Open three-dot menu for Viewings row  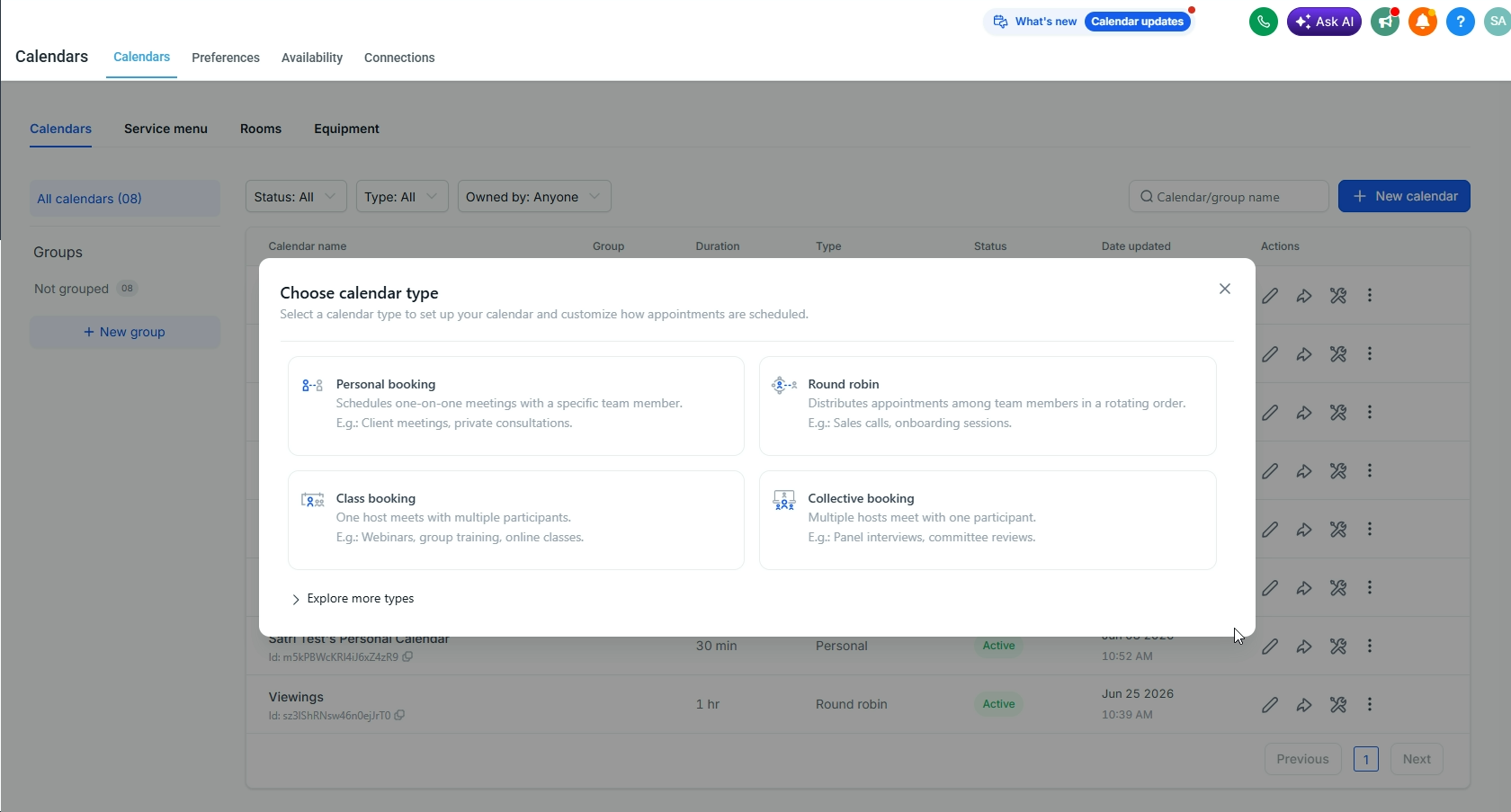pyautogui.click(x=1370, y=705)
